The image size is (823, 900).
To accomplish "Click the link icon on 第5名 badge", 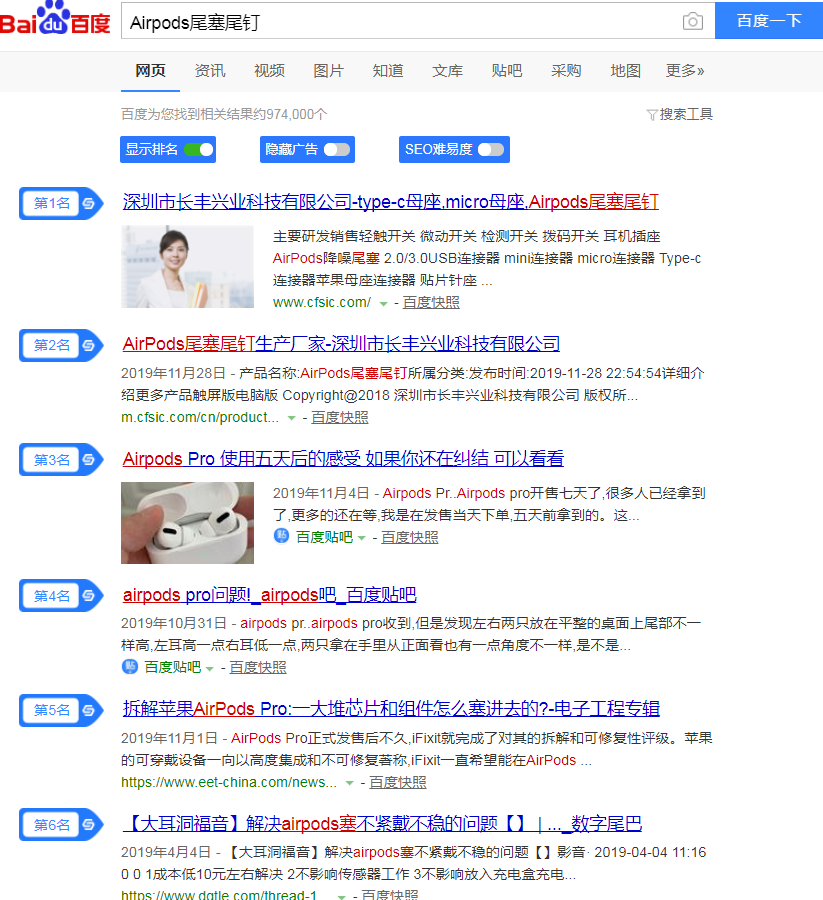I will pos(88,711).
